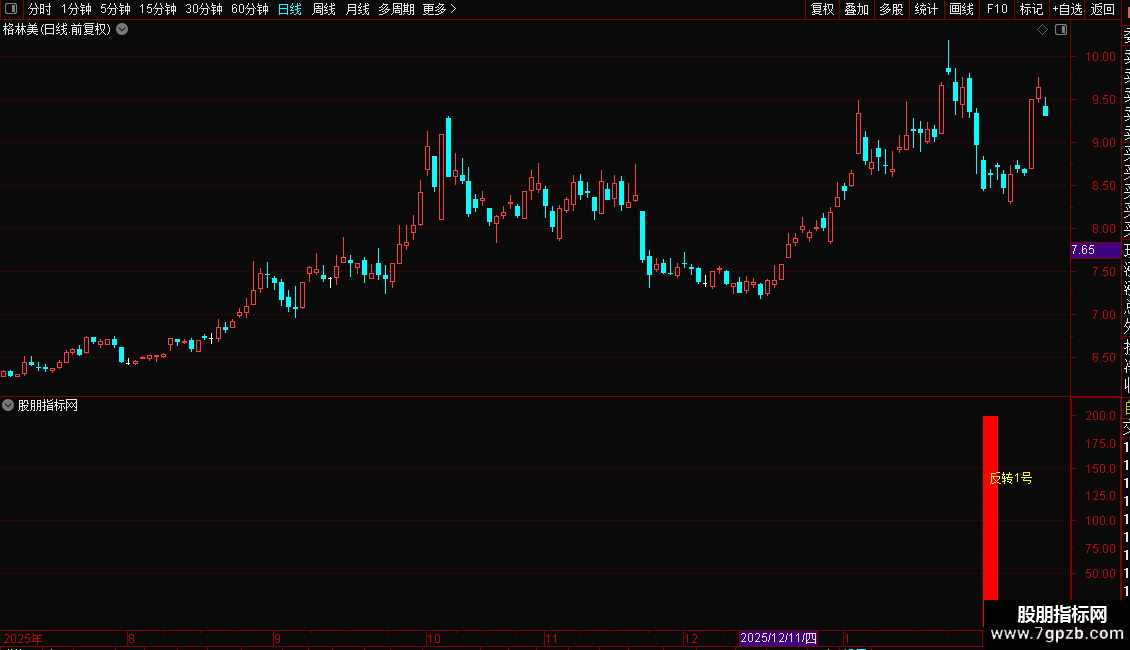Switch to 月线 monthly chart
Image resolution: width=1130 pixels, height=650 pixels.
point(358,9)
